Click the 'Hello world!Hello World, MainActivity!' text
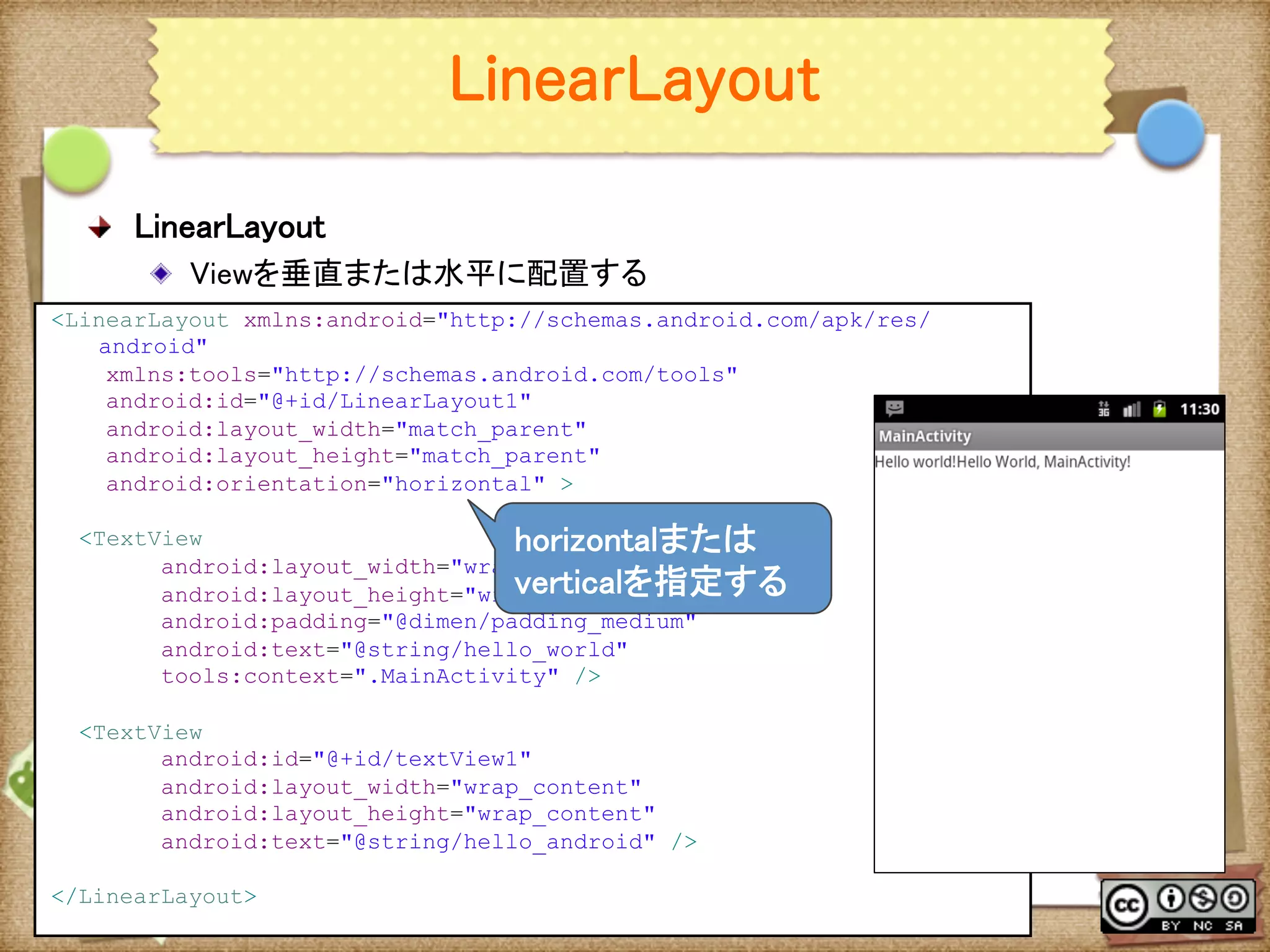Image resolution: width=1270 pixels, height=952 pixels. pos(1003,462)
